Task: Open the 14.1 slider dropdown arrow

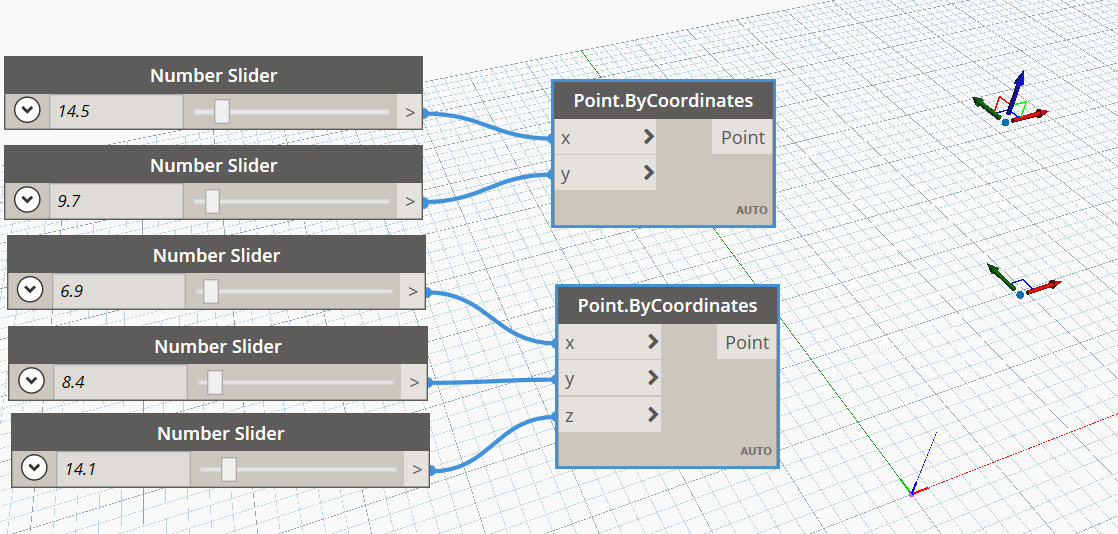Action: coord(34,468)
